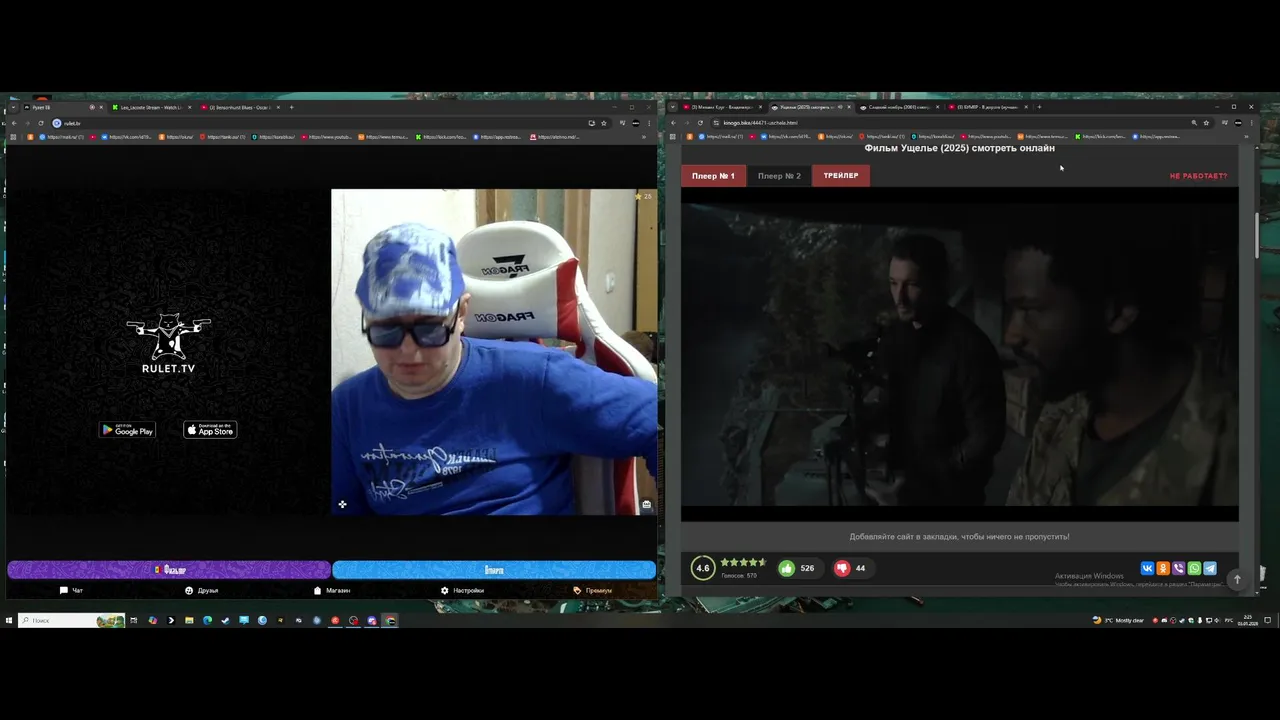Open kick.com bookmark in left browser
1280x720 pixels.
[442, 137]
